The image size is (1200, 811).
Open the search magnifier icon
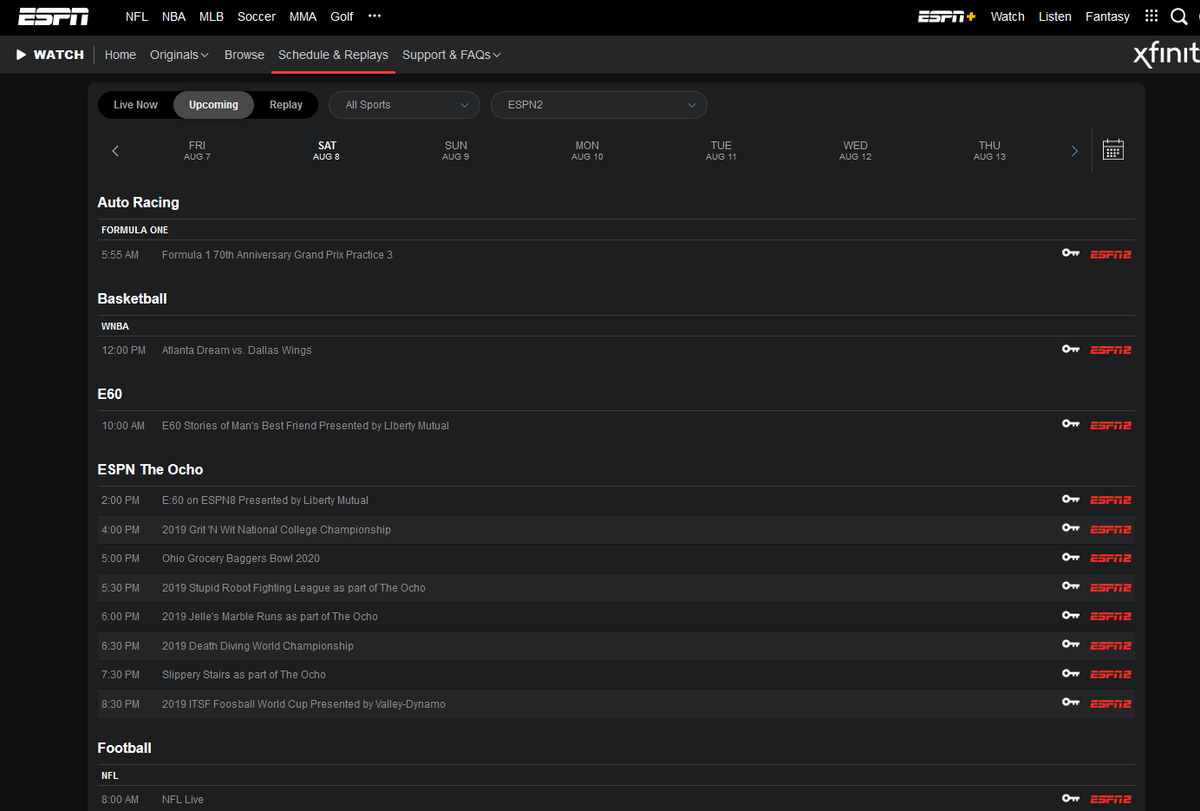1181,17
